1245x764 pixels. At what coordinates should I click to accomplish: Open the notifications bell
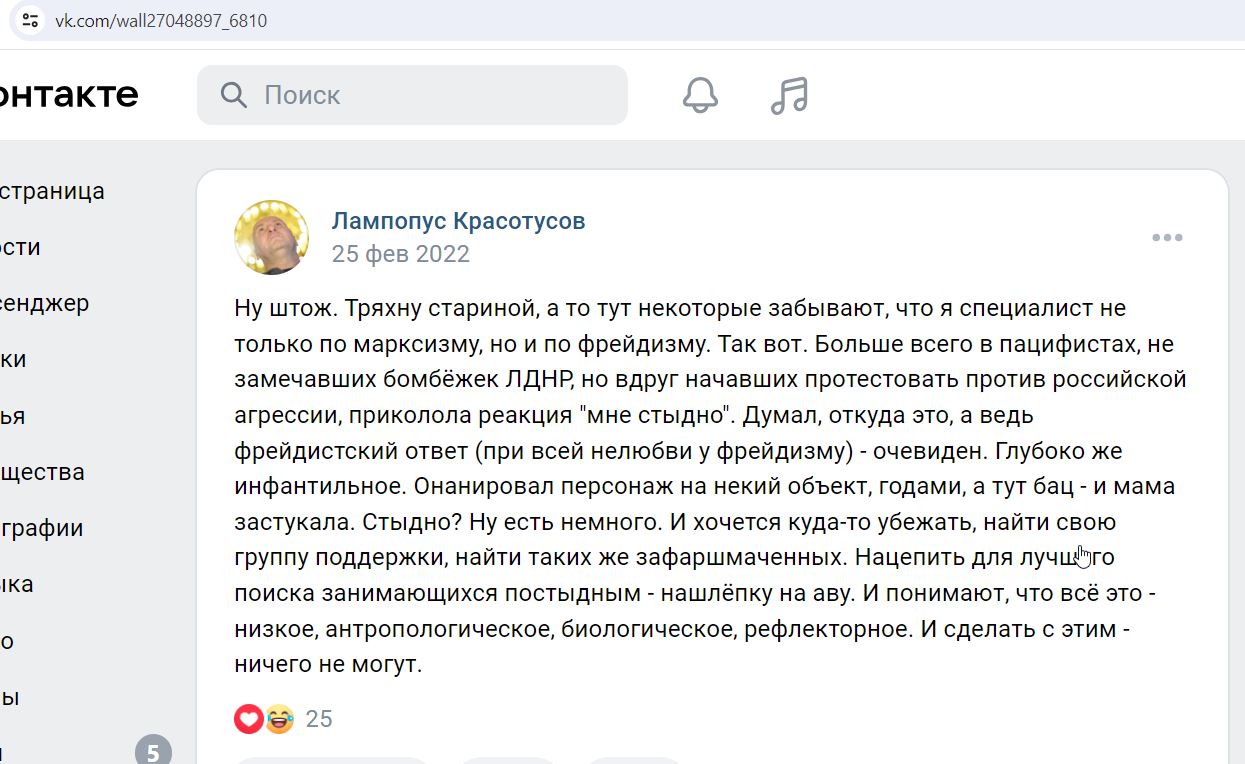[x=700, y=95]
